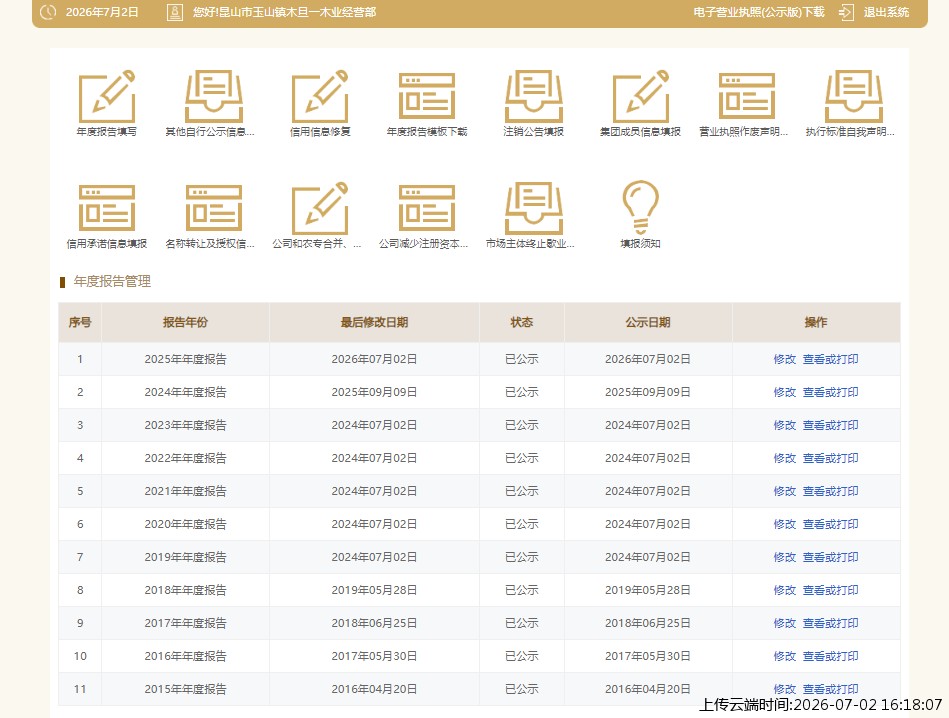Open the 填报须知 lightbulb icon
This screenshot has height=718, width=949.
pos(640,207)
